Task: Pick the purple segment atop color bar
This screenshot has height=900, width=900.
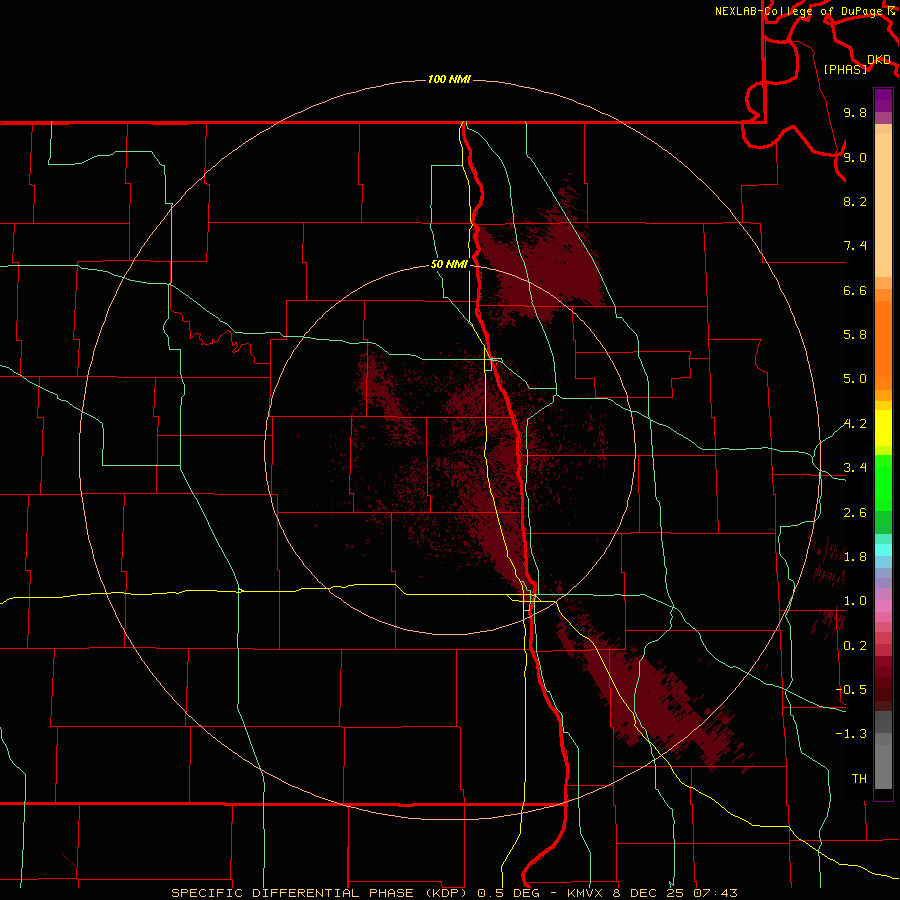Action: [883, 100]
